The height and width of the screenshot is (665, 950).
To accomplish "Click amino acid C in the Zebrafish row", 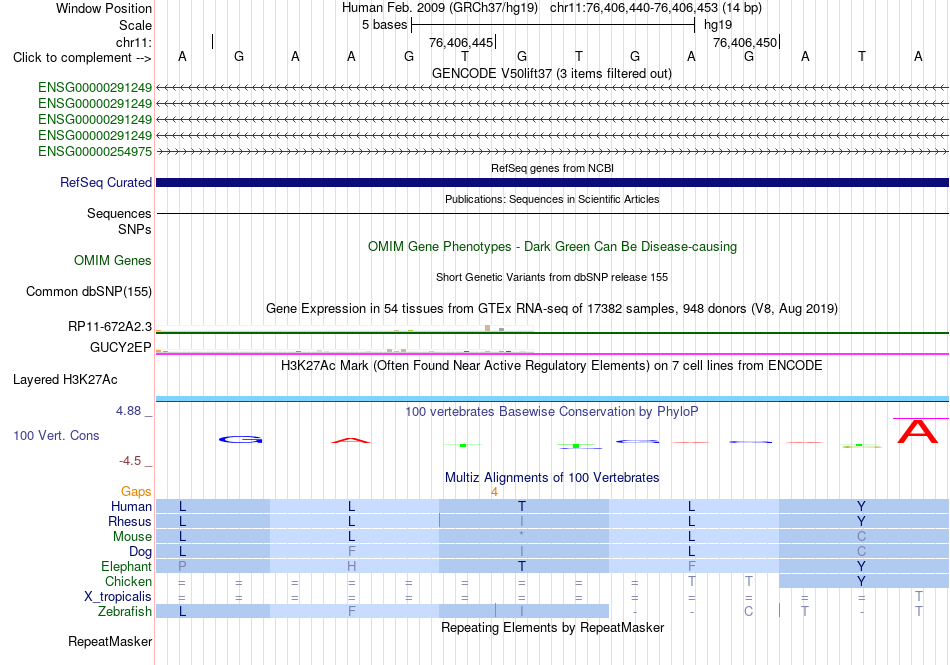I will pyautogui.click(x=748, y=611).
